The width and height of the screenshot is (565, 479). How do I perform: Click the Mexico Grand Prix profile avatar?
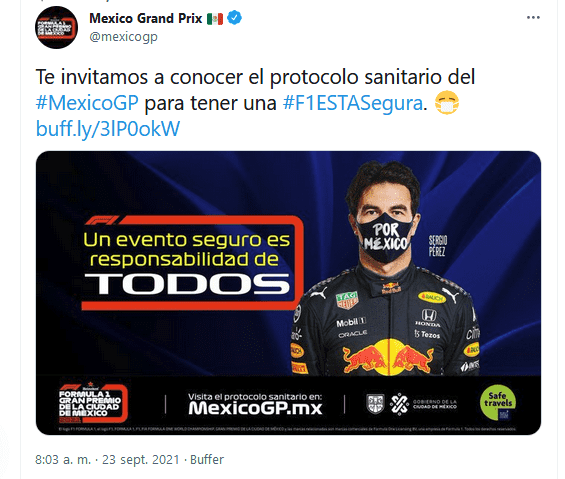pos(56,27)
